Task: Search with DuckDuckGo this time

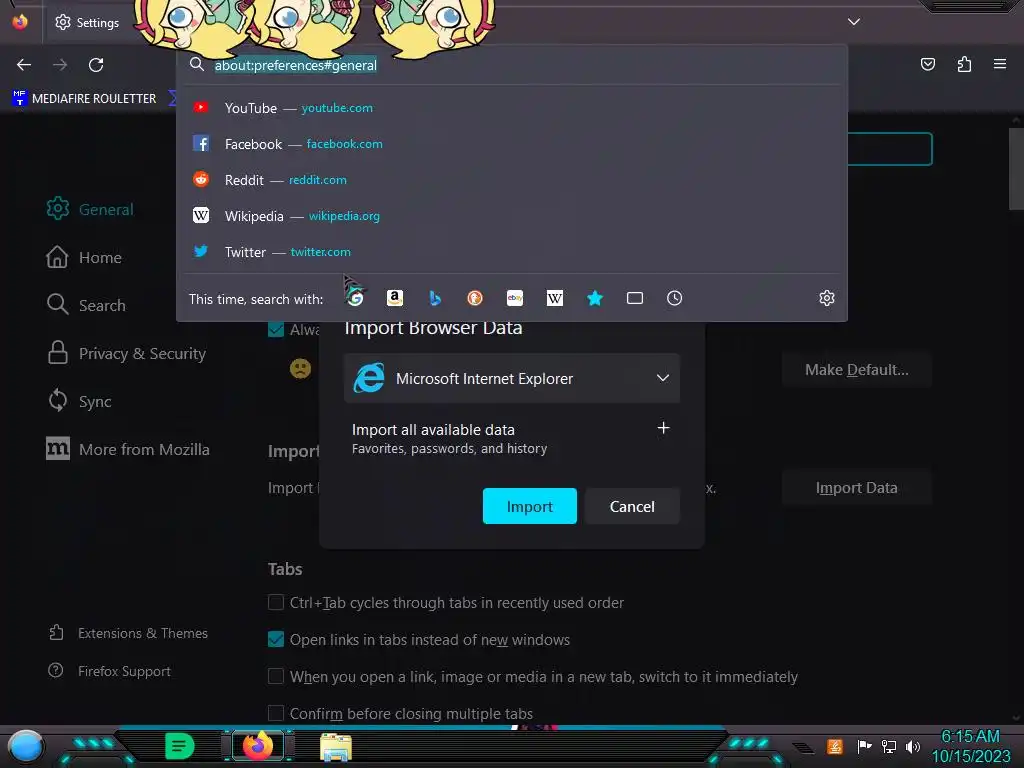Action: tap(475, 298)
